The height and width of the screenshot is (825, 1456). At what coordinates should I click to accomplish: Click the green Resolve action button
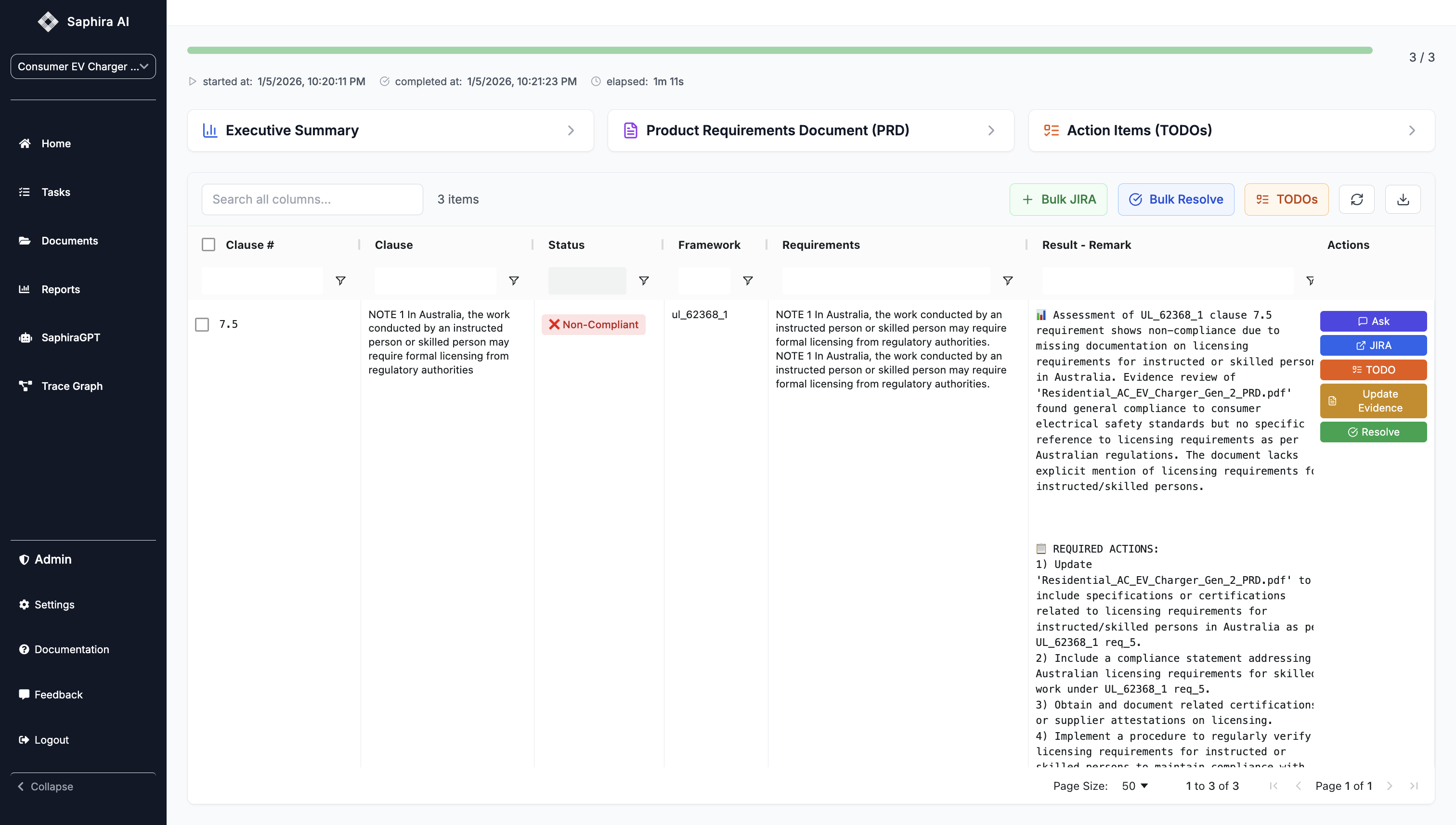pyautogui.click(x=1373, y=432)
